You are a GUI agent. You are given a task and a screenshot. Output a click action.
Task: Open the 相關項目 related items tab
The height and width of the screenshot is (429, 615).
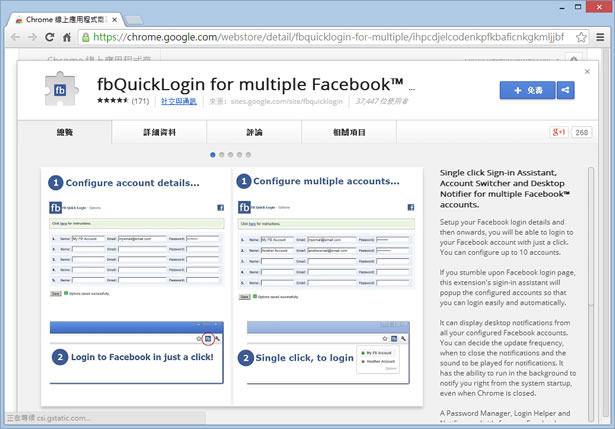point(349,132)
